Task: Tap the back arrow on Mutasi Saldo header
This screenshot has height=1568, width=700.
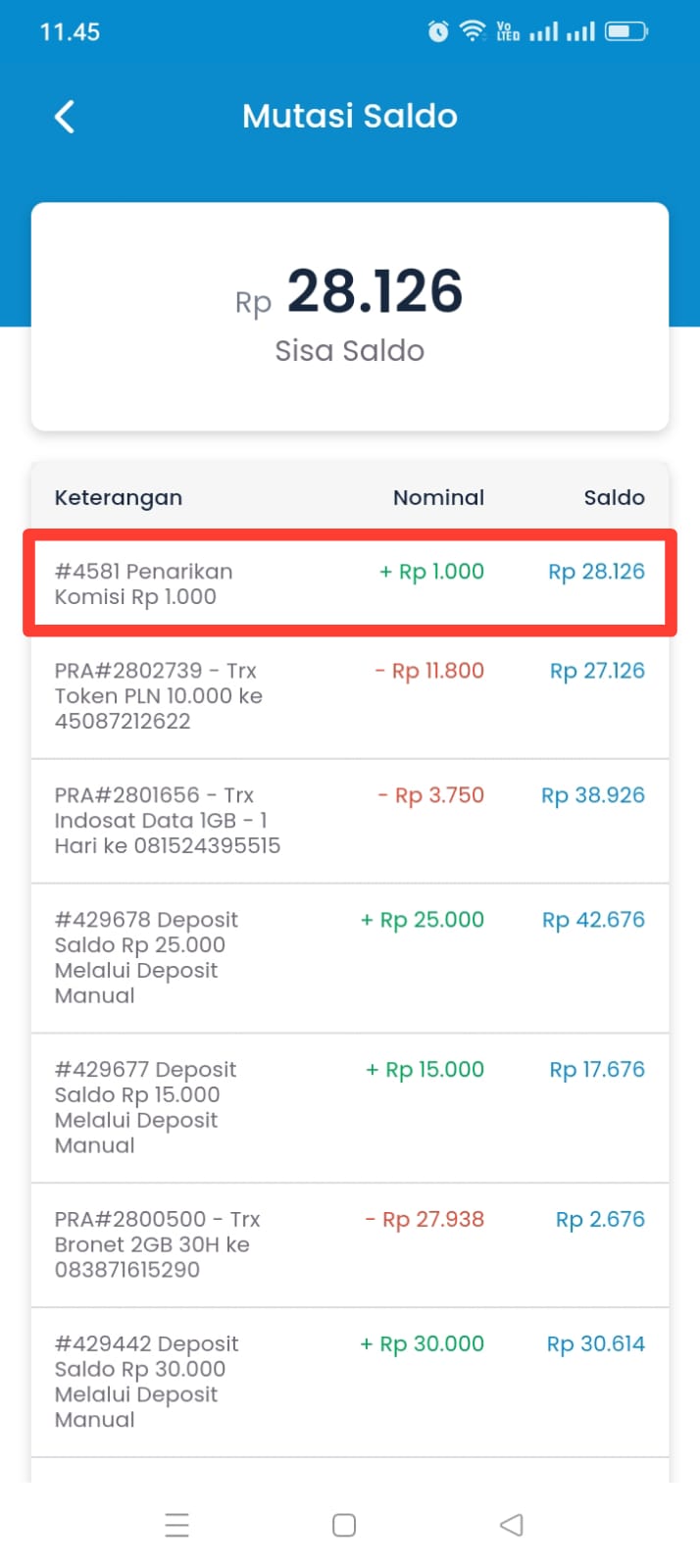Action: coord(64,116)
